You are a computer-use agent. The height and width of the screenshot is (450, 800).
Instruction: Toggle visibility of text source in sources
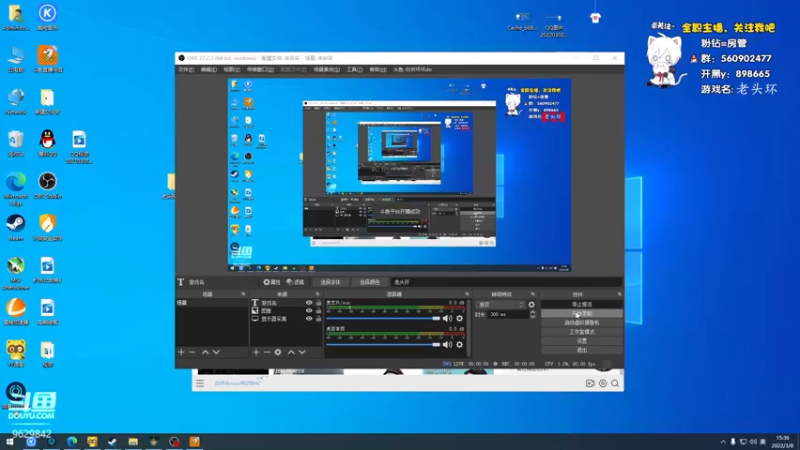[x=309, y=303]
